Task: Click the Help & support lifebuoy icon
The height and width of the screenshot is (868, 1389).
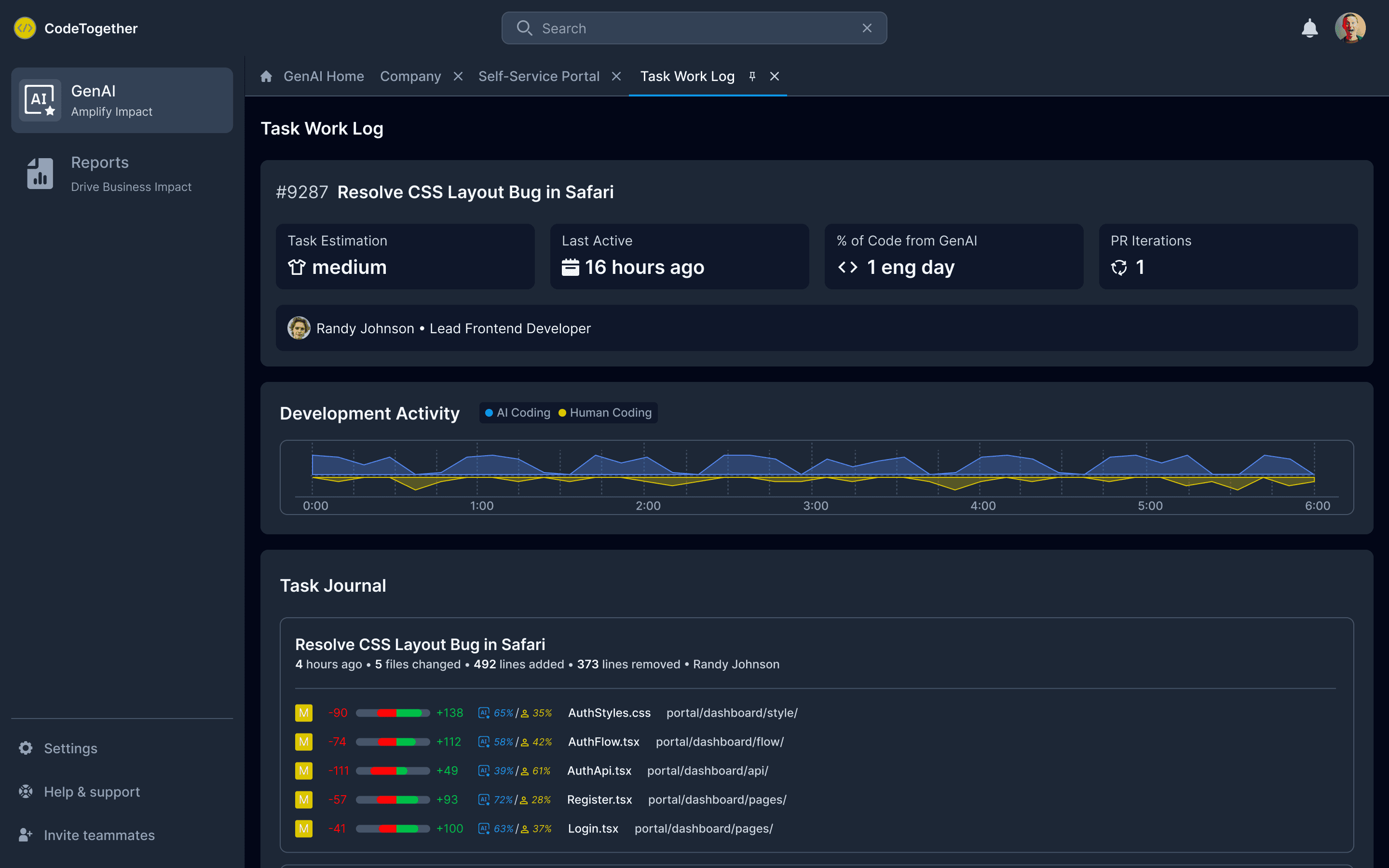Action: coord(26,792)
